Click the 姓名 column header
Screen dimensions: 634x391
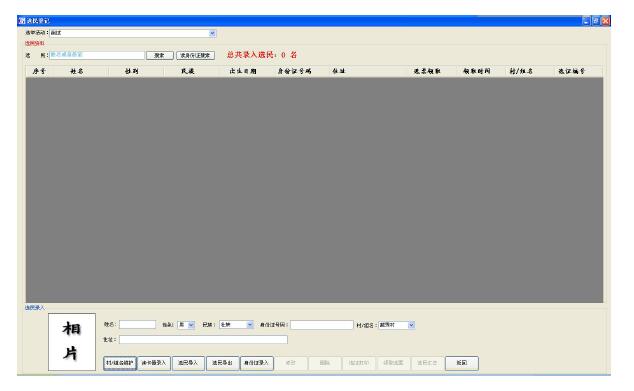coord(76,71)
